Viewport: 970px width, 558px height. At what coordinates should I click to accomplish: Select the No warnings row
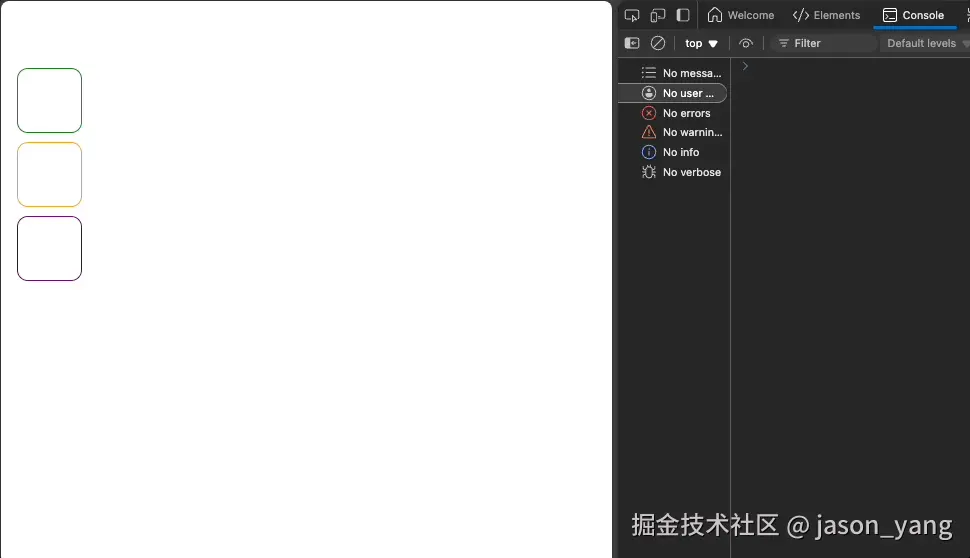click(x=672, y=132)
